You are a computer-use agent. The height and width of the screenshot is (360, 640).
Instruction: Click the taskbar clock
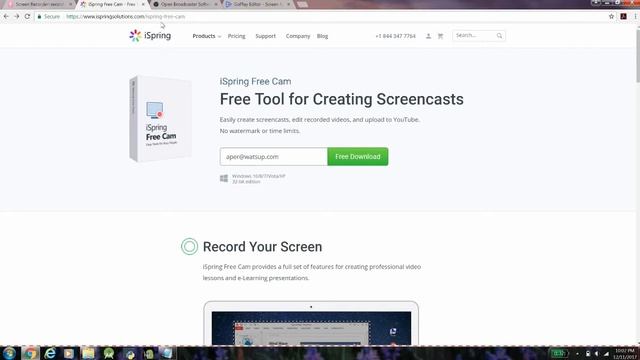[624, 354]
